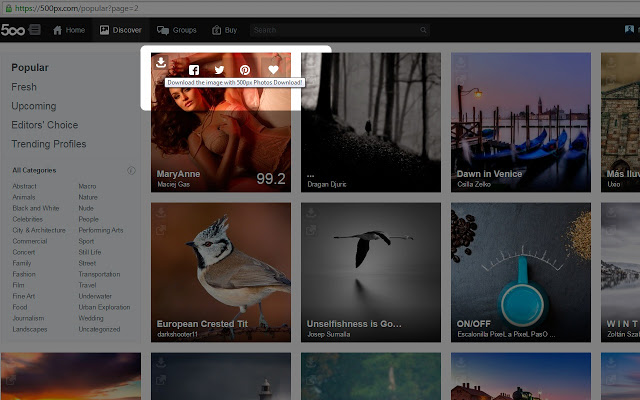Open the Concert category
Viewport: 640px width, 400px height.
(24, 252)
